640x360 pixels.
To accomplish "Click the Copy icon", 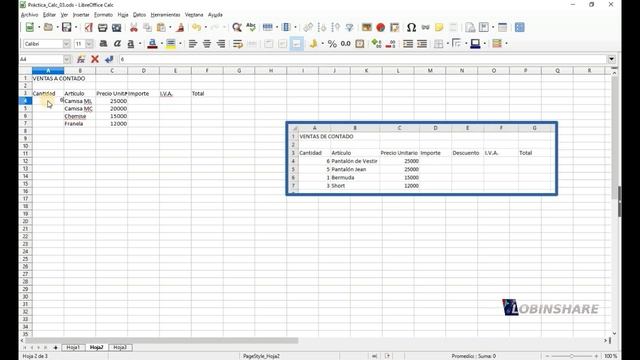I will point(147,27).
